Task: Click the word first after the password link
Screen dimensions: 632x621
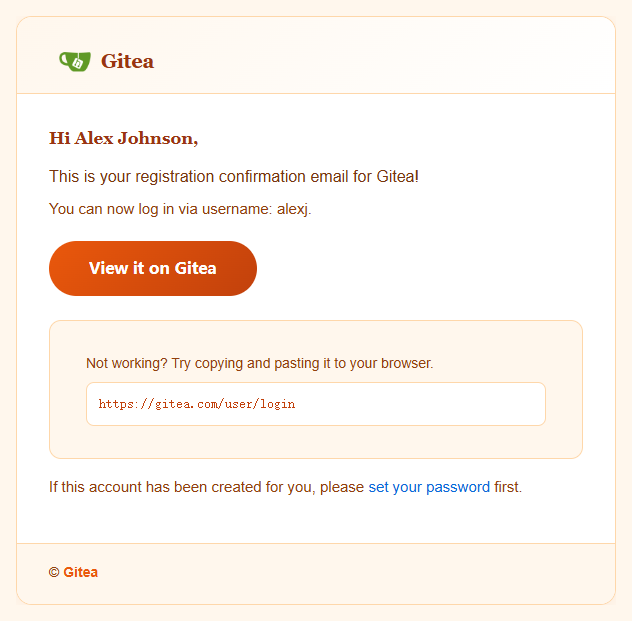Action: click(508, 487)
